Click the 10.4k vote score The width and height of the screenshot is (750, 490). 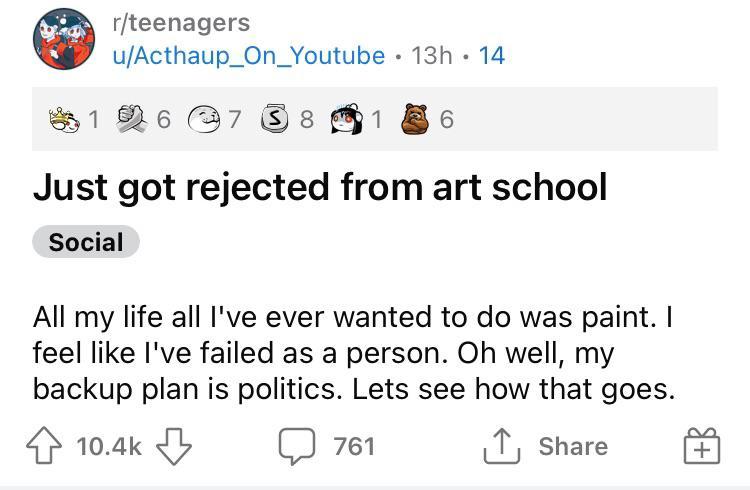click(x=110, y=446)
